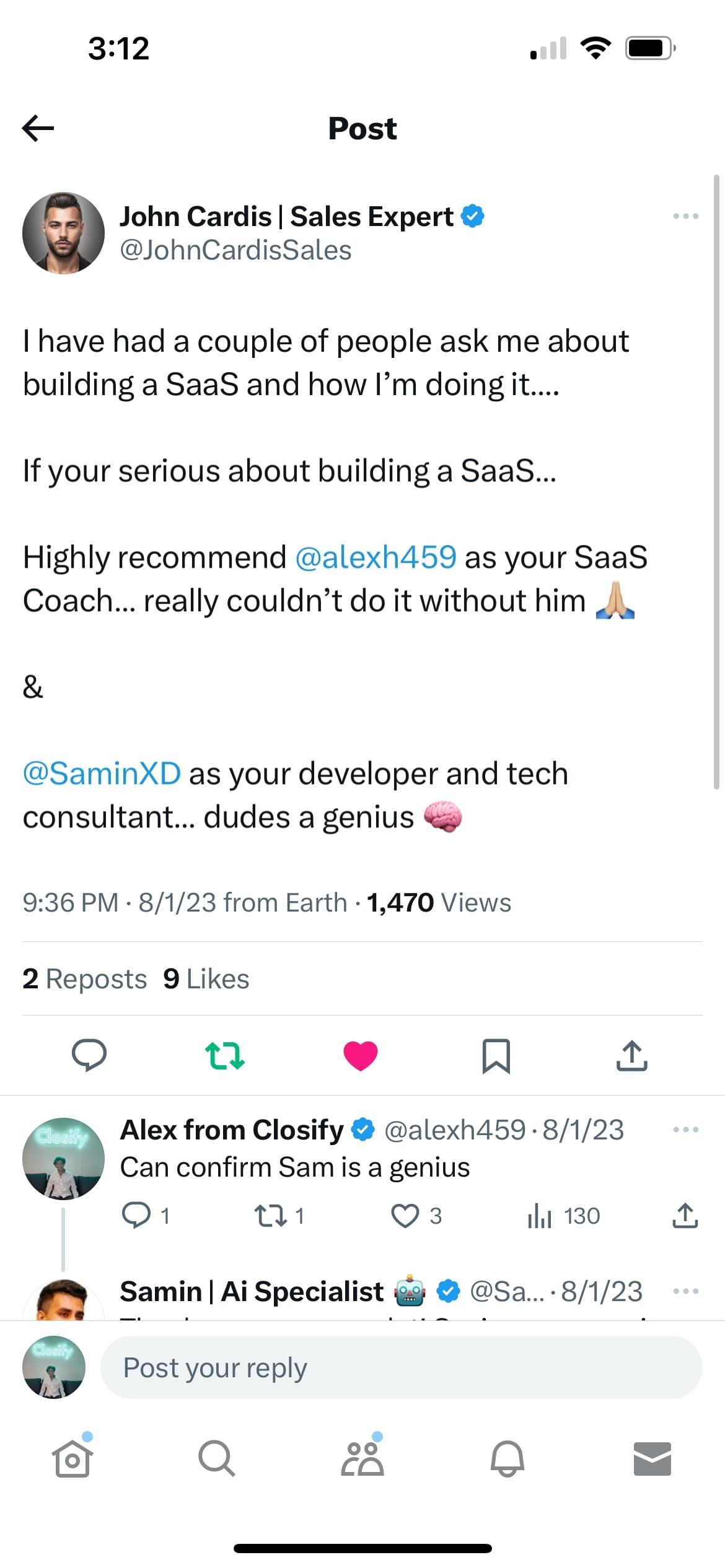Bookmark John Cardis's post

(x=496, y=1055)
